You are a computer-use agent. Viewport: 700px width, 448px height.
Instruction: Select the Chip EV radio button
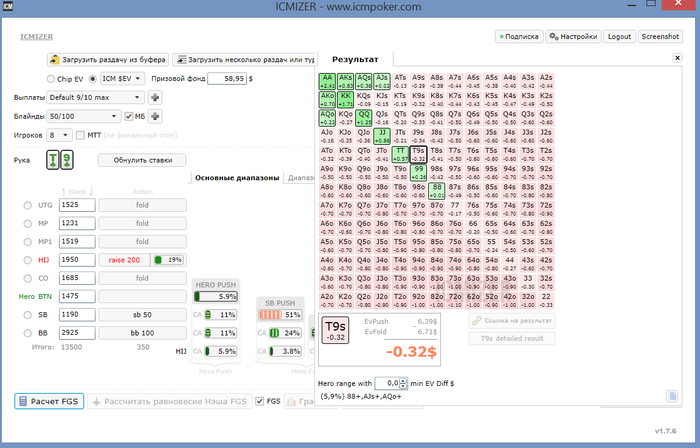(x=51, y=79)
